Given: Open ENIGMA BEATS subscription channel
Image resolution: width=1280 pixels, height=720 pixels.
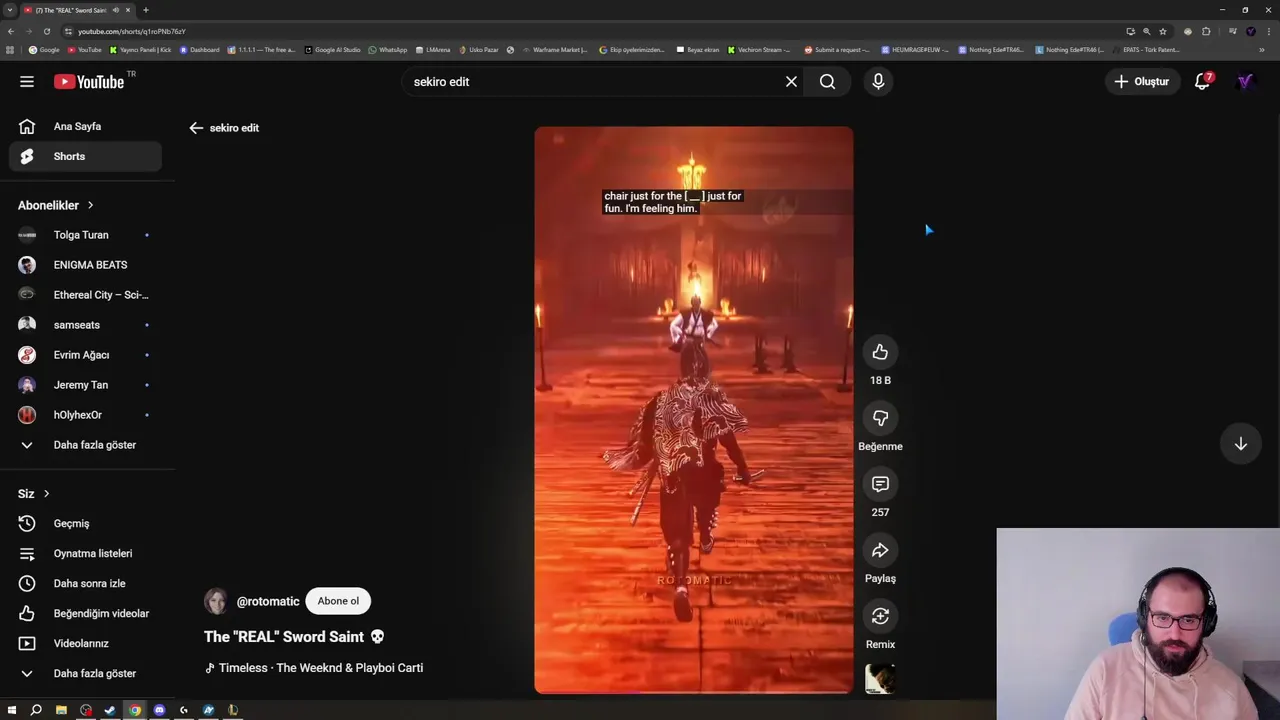Looking at the screenshot, I should point(86,265).
